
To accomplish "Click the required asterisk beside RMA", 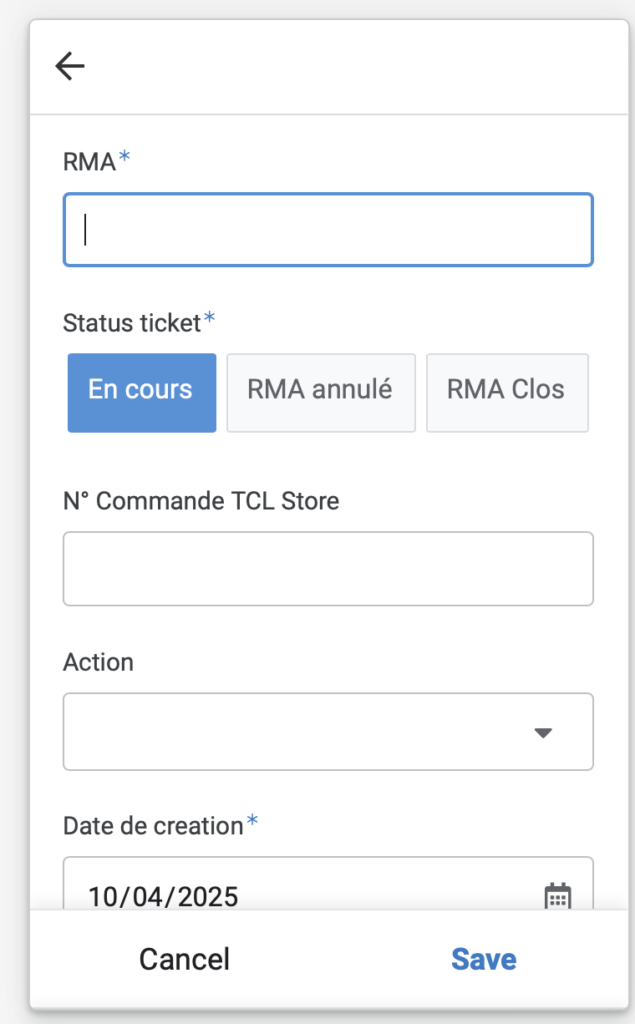I will (x=124, y=157).
